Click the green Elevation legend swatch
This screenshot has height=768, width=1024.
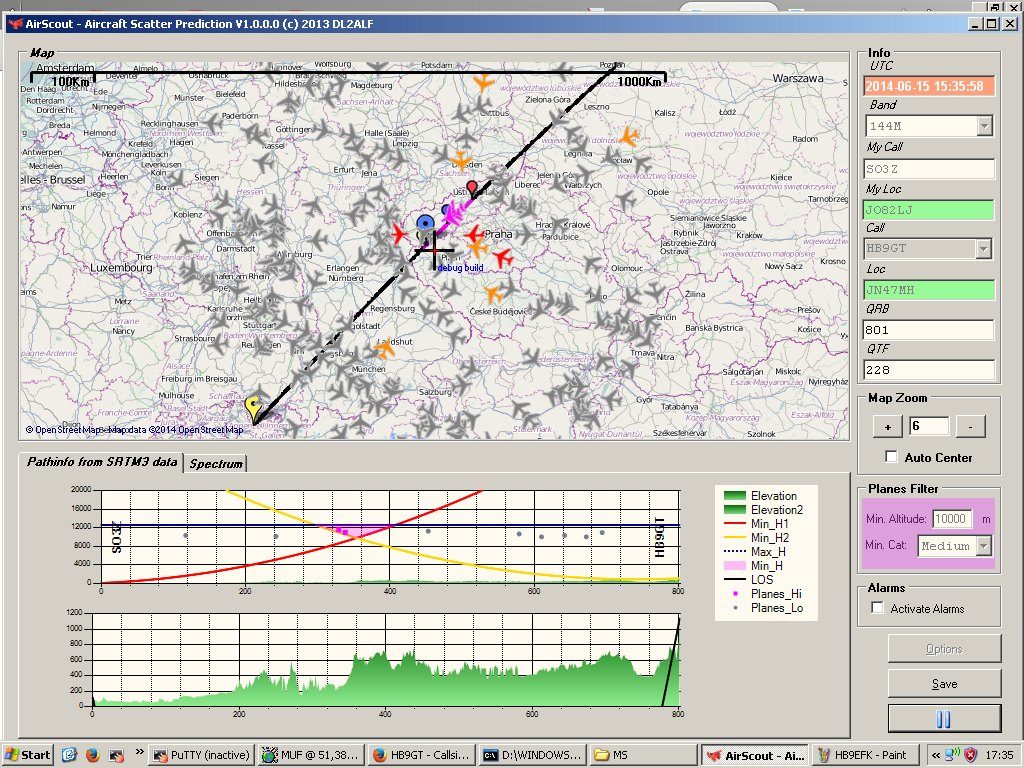coord(735,496)
